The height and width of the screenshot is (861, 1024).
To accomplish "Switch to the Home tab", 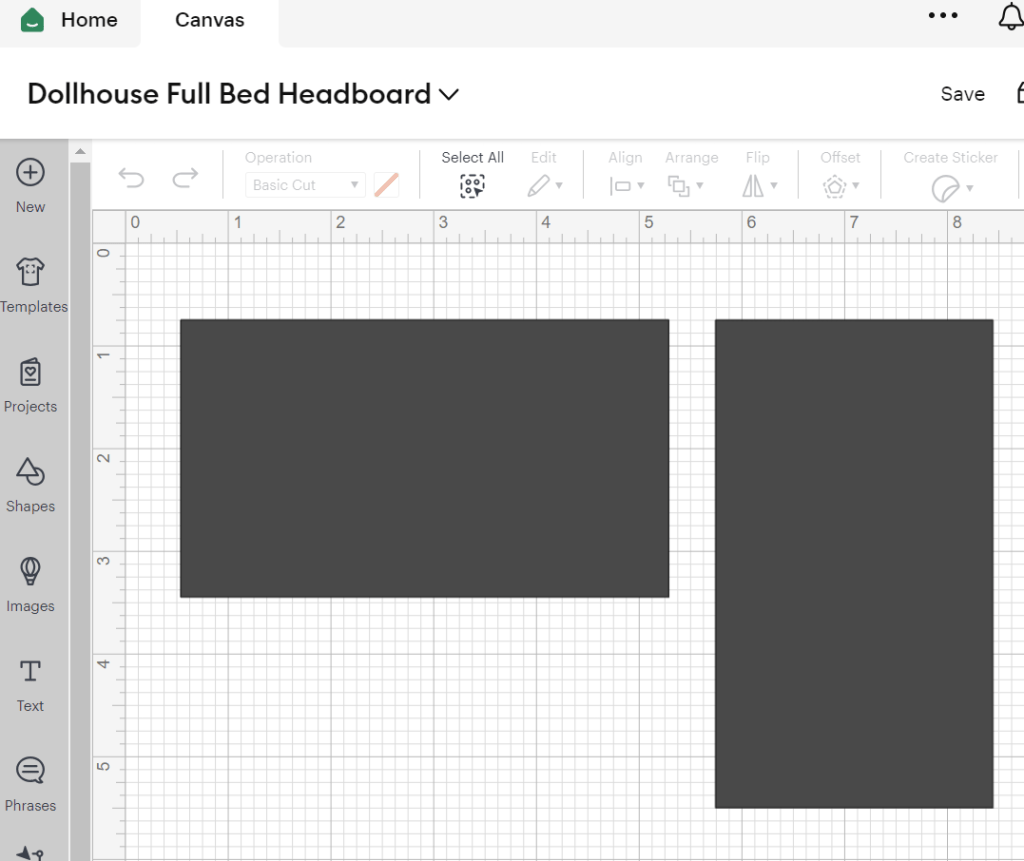I will pyautogui.click(x=70, y=20).
